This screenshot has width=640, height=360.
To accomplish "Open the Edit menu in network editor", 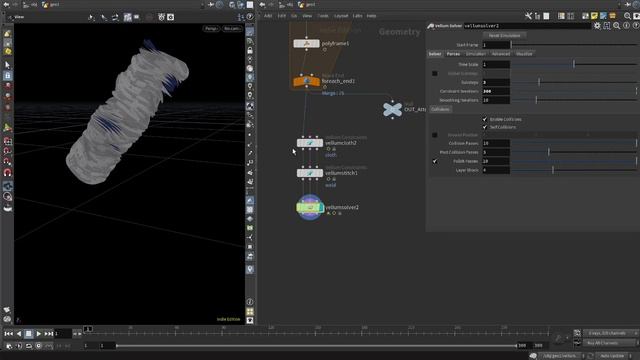I will click(282, 16).
